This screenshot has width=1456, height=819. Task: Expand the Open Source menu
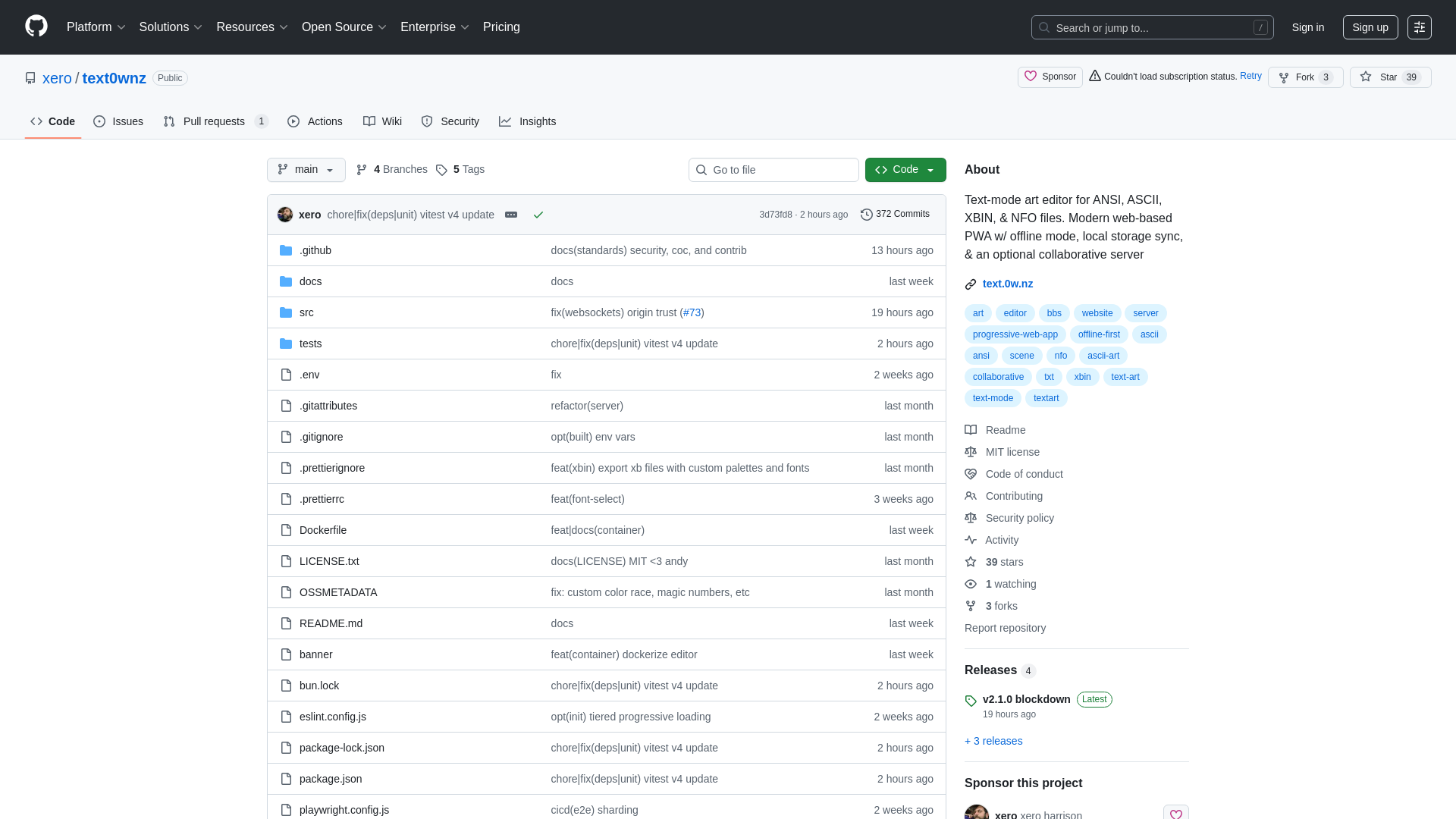click(x=344, y=27)
